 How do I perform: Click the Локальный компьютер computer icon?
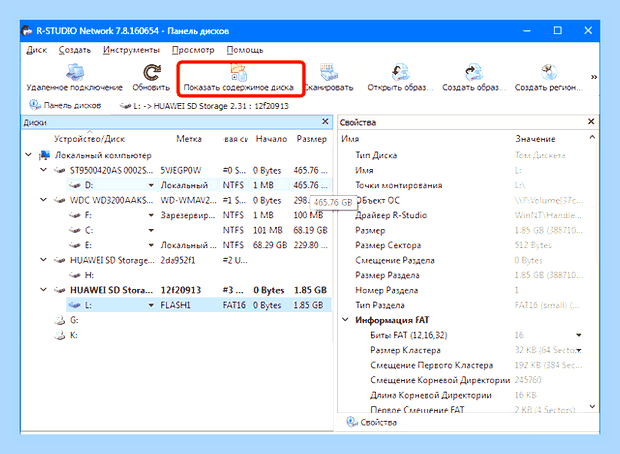point(44,155)
